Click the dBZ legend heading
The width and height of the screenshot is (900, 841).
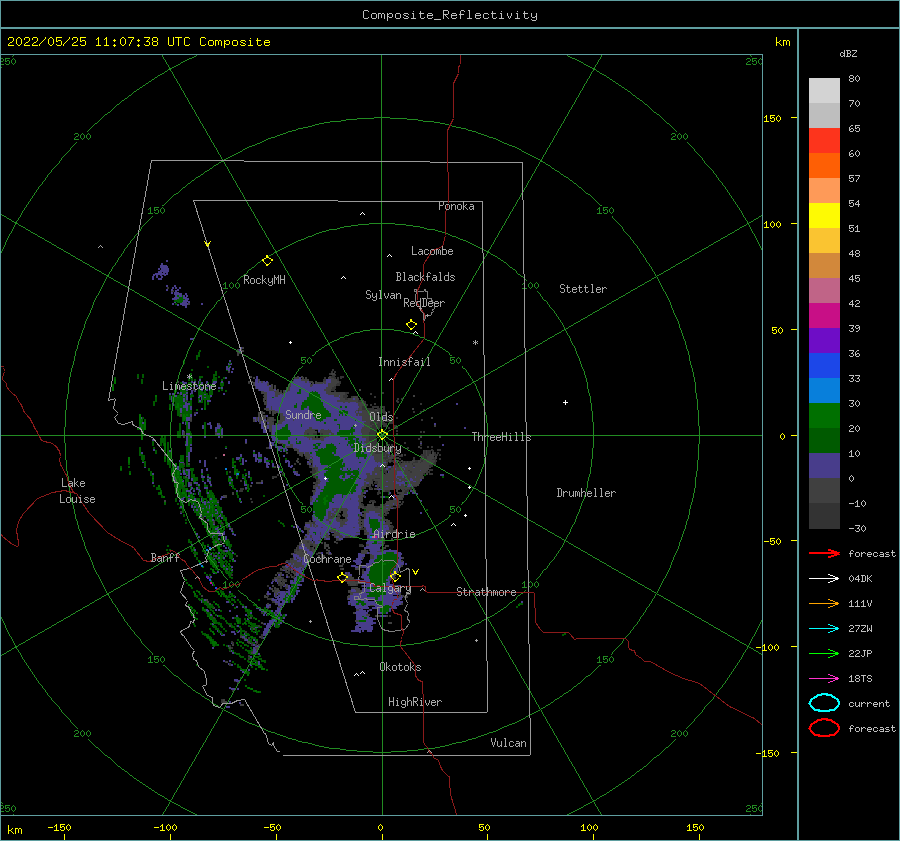(848, 53)
